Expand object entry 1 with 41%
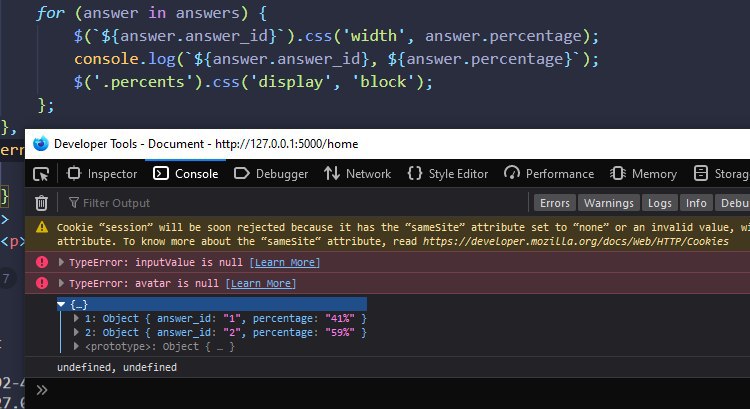Screen dimensions: 750x409 tap(76, 318)
